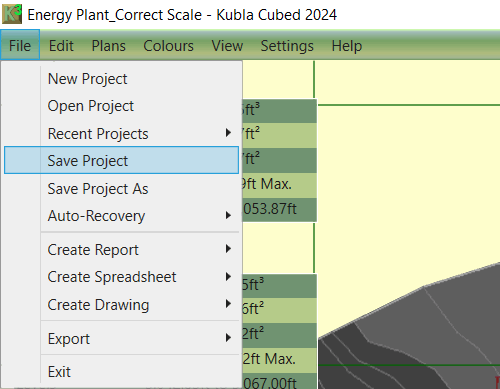Click Save Project in the menu
Screen dimensions: 500x389
[x=121, y=160]
